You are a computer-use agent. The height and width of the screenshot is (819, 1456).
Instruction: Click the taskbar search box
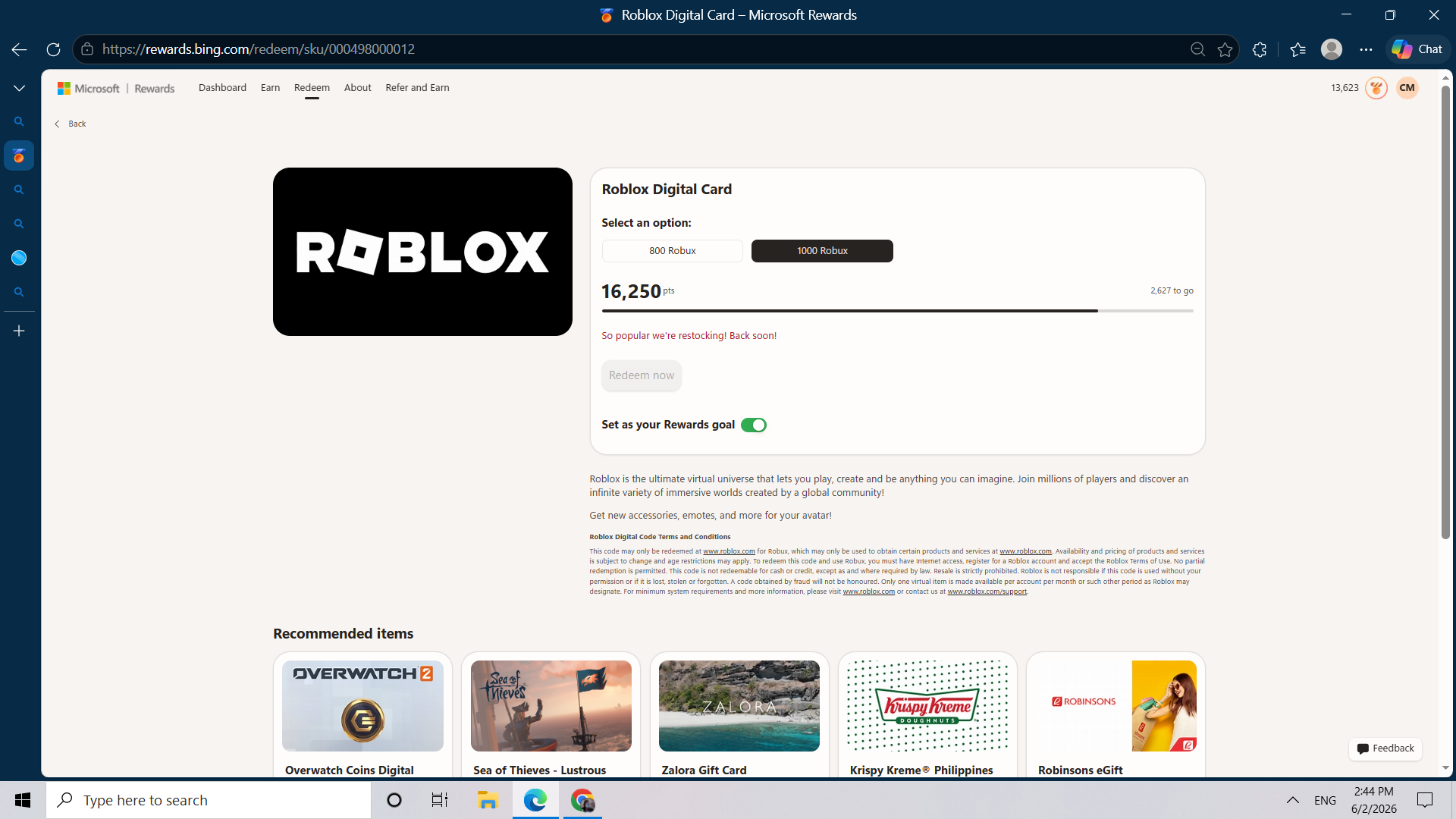pyautogui.click(x=209, y=800)
